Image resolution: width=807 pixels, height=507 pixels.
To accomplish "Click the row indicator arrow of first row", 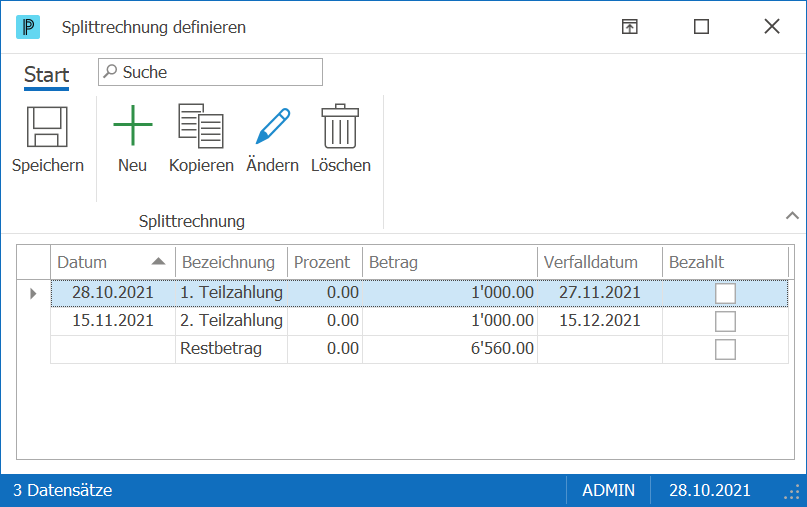I will click(x=33, y=293).
